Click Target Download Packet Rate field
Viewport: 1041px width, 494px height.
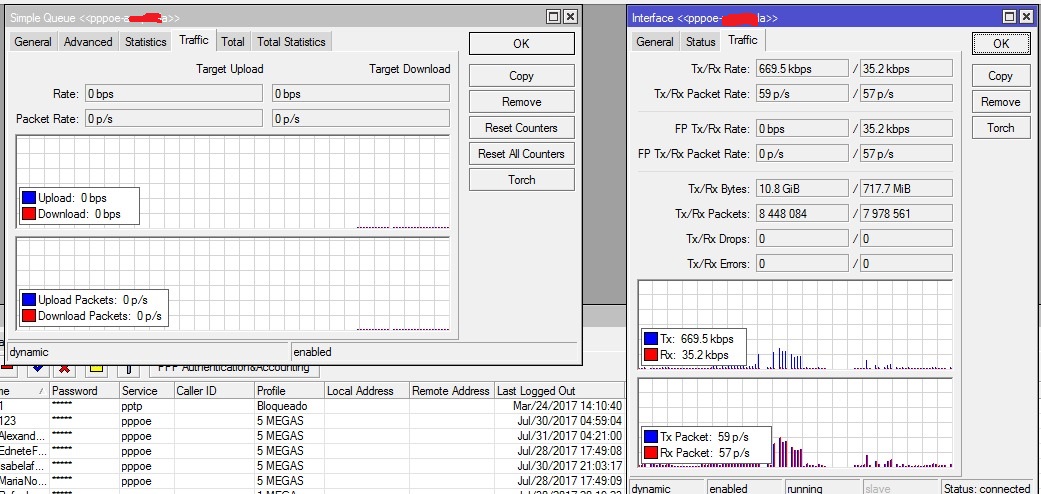[x=361, y=119]
